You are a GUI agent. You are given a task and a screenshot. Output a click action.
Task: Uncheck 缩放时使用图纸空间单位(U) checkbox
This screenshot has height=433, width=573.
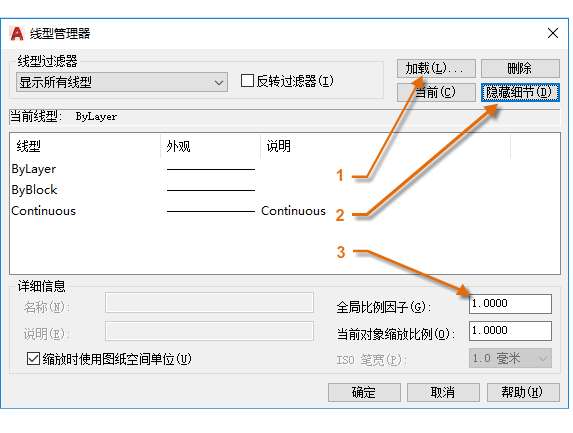click(x=33, y=359)
